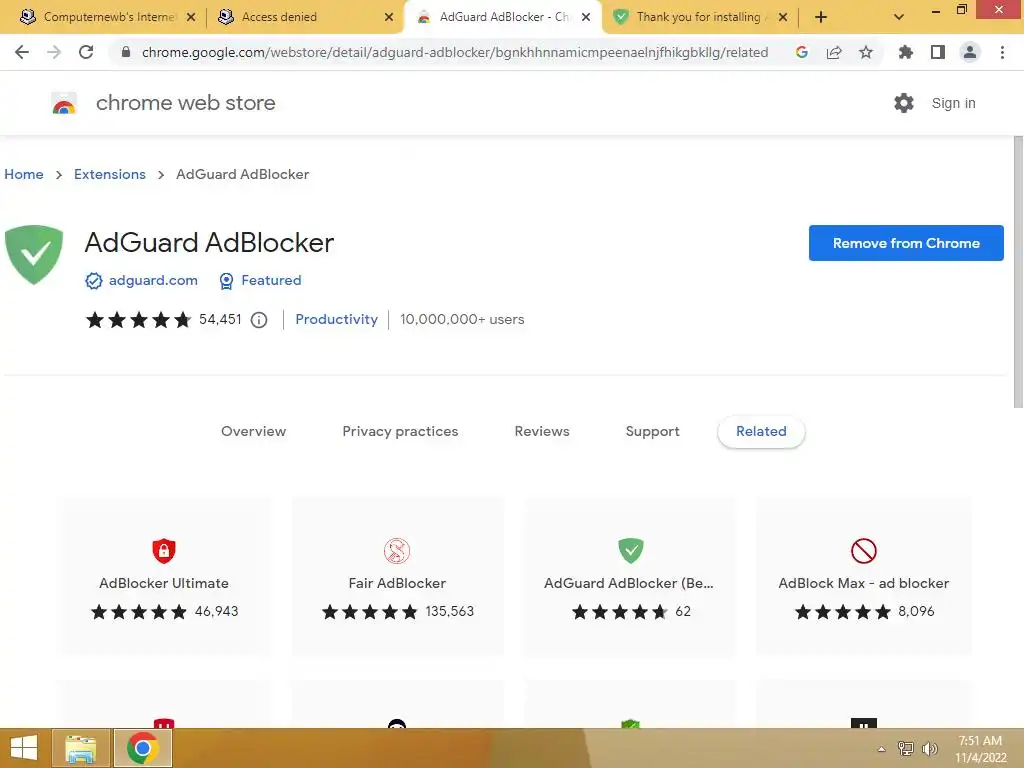Click the 54,451 ratings count
The width and height of the screenshot is (1024, 768).
[x=220, y=319]
